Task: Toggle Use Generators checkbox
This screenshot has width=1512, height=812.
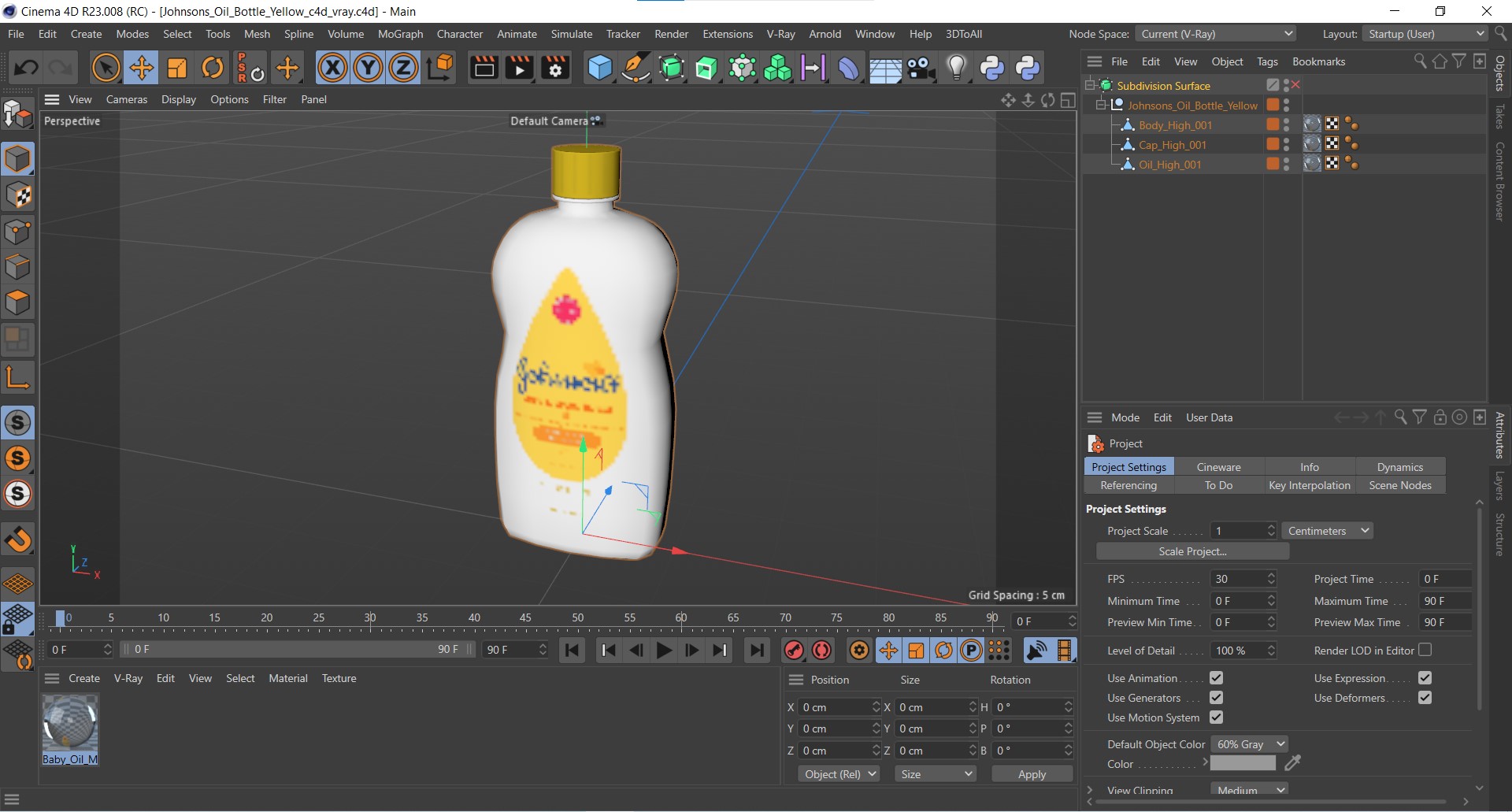Action: pyautogui.click(x=1216, y=698)
